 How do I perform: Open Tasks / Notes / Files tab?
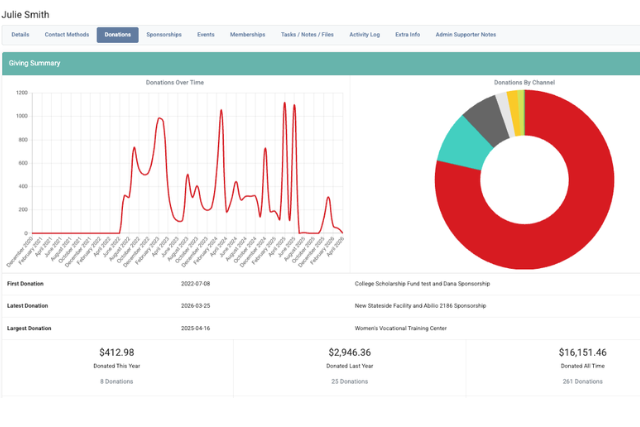(x=307, y=35)
